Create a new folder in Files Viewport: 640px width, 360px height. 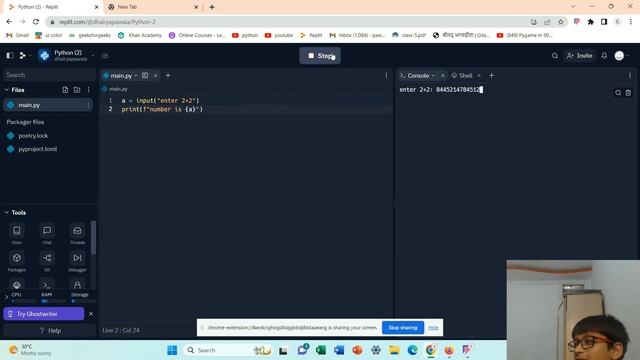(x=77, y=90)
